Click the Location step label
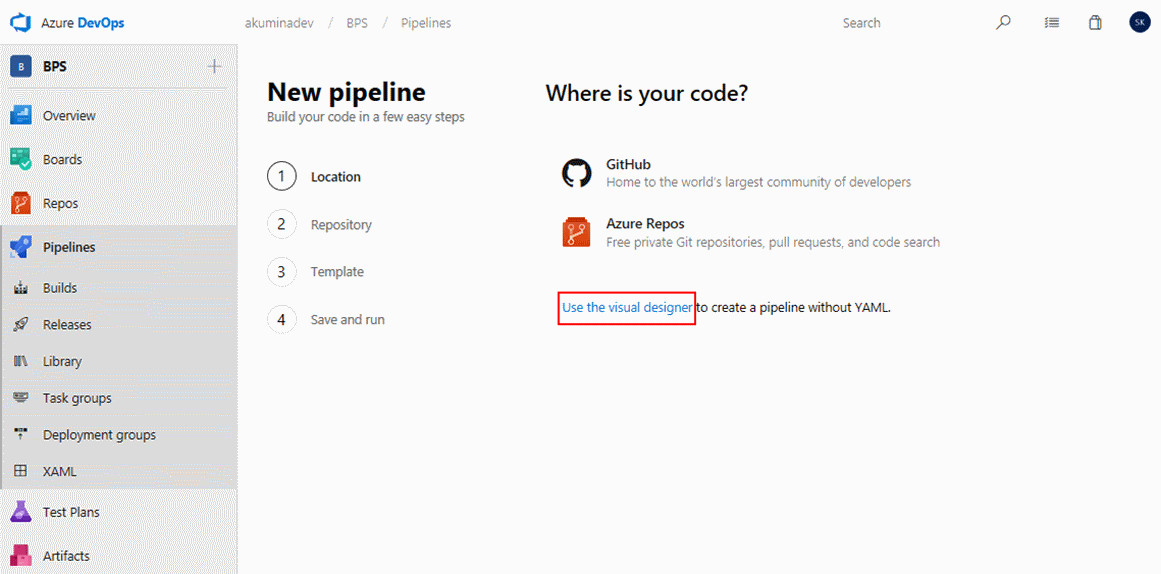Image resolution: width=1161 pixels, height=574 pixels. click(x=336, y=177)
